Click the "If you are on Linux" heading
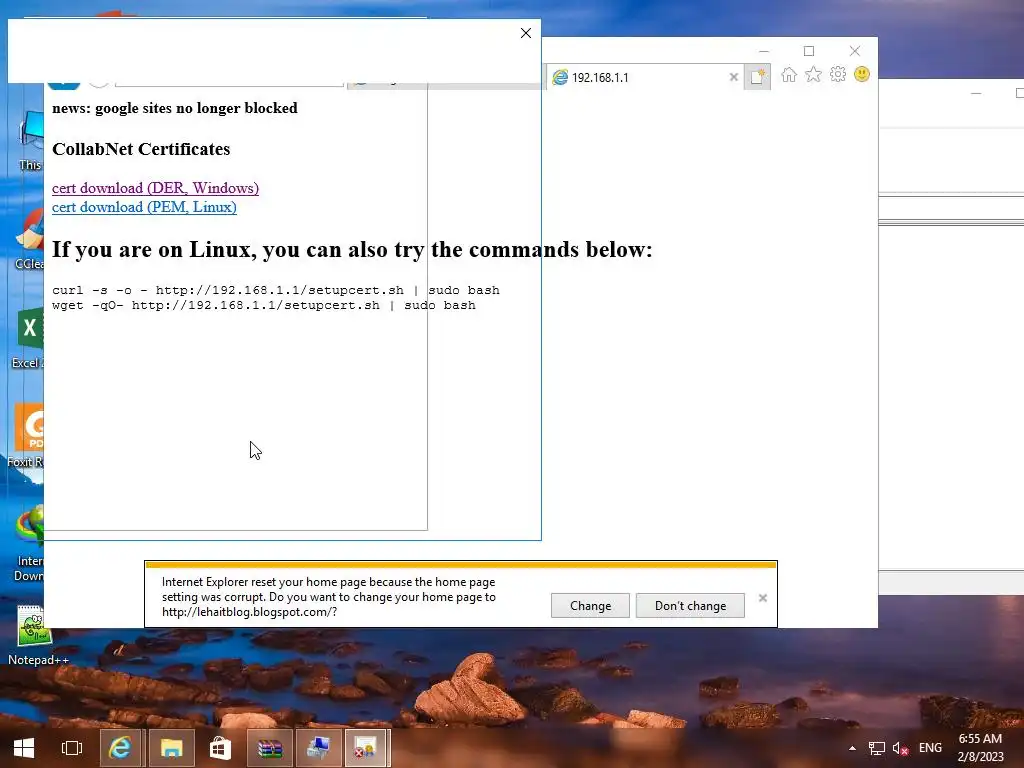Viewport: 1024px width, 768px height. click(352, 249)
